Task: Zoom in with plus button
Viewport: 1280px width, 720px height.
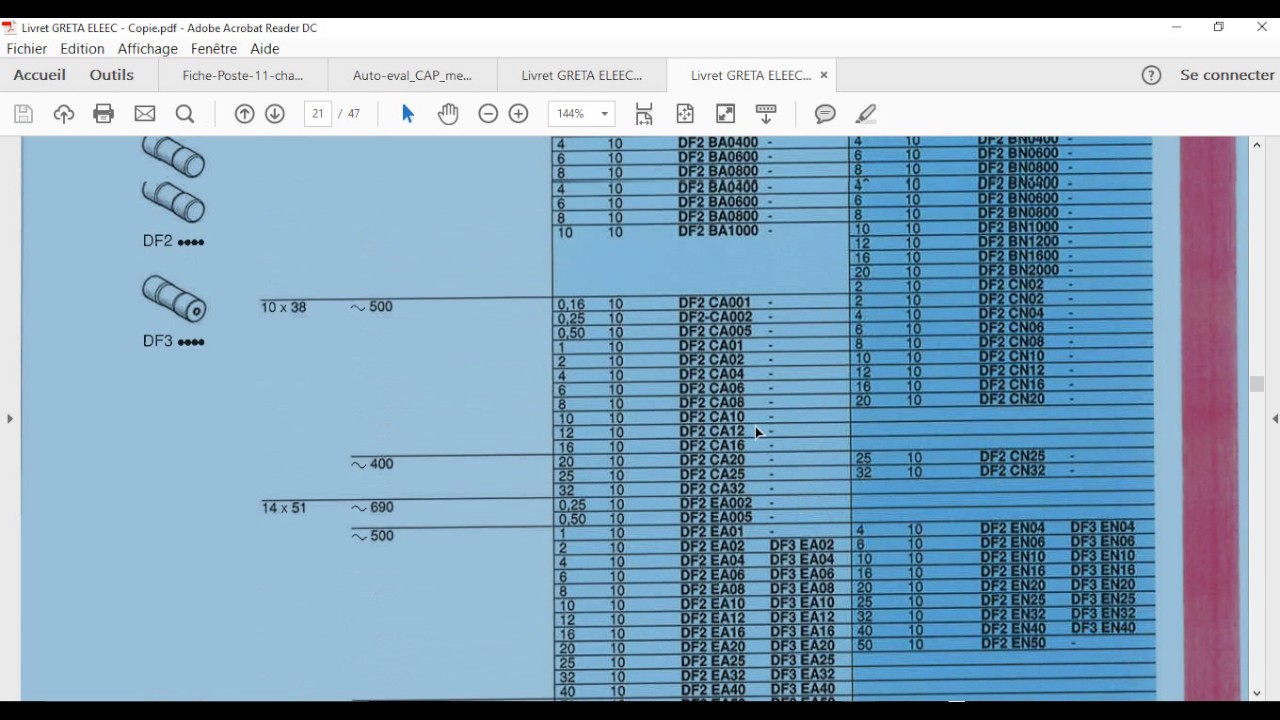Action: pyautogui.click(x=518, y=114)
